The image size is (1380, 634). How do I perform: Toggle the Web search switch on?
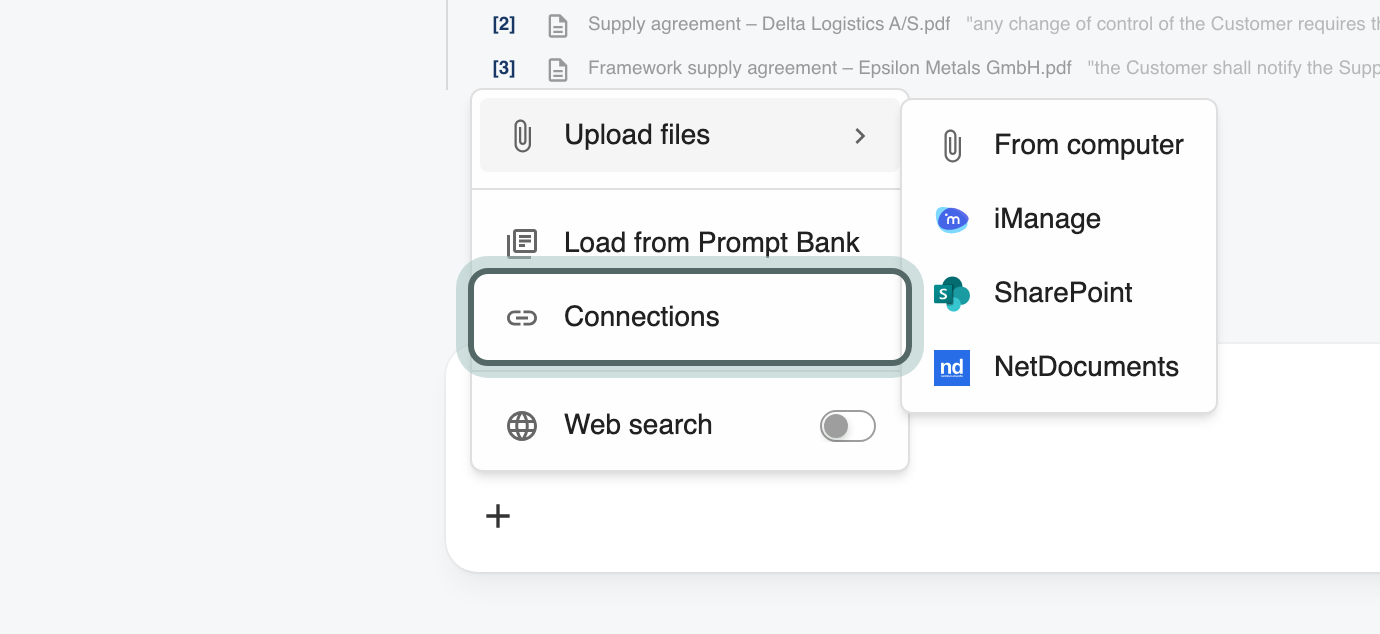[848, 426]
